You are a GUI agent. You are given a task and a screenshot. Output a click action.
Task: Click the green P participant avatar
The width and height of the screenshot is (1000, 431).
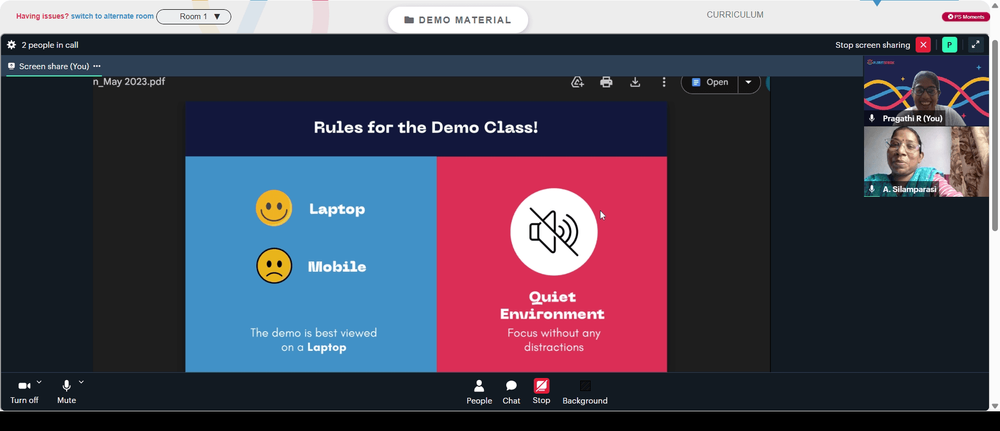tap(950, 45)
